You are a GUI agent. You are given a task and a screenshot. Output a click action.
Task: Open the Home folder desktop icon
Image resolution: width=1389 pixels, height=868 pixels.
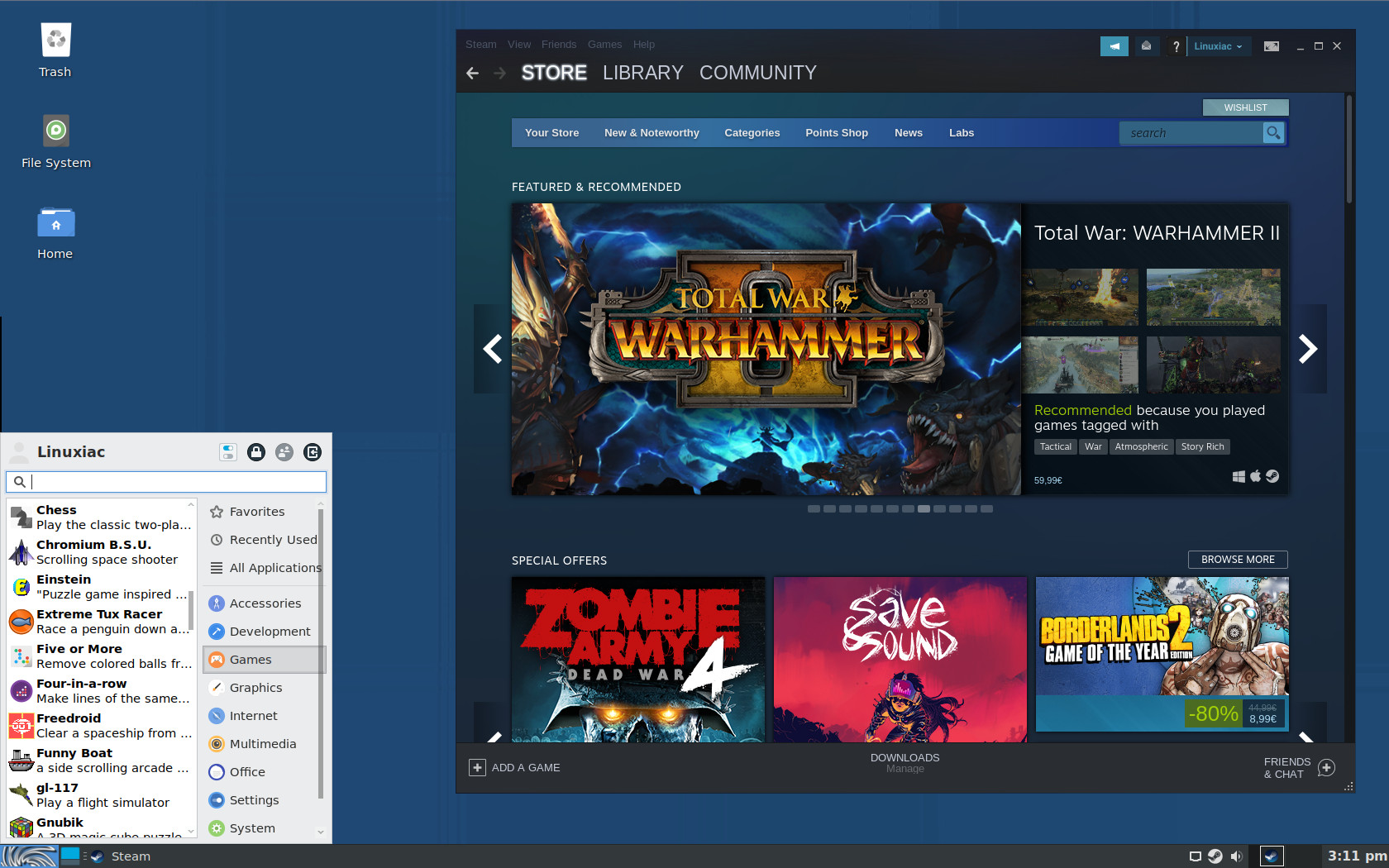(x=55, y=231)
